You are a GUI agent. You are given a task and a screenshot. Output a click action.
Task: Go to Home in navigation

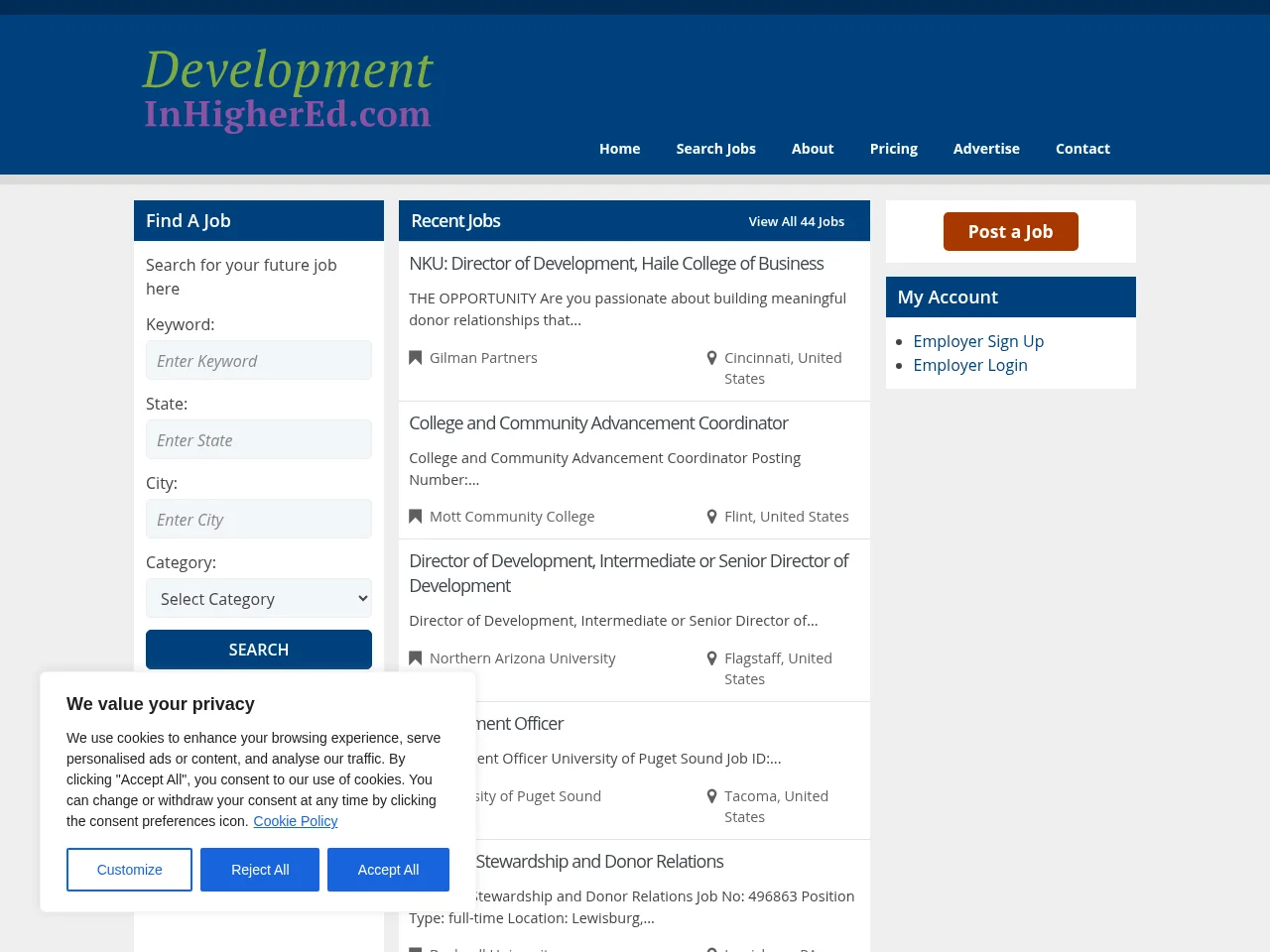(620, 149)
